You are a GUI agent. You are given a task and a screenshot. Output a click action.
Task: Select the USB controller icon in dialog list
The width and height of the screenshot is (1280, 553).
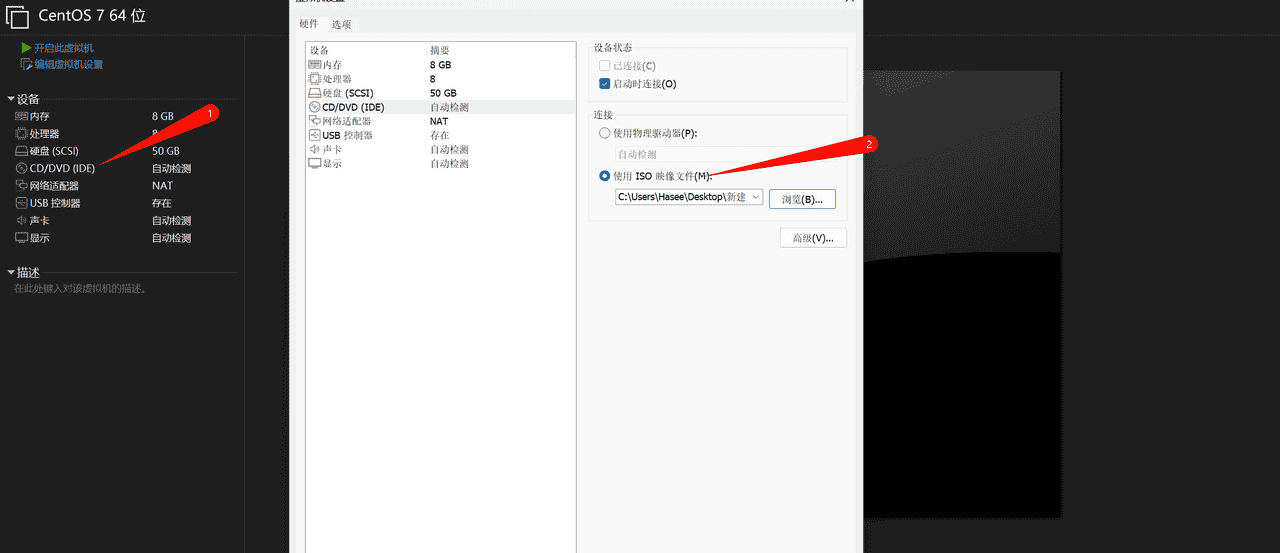[315, 135]
